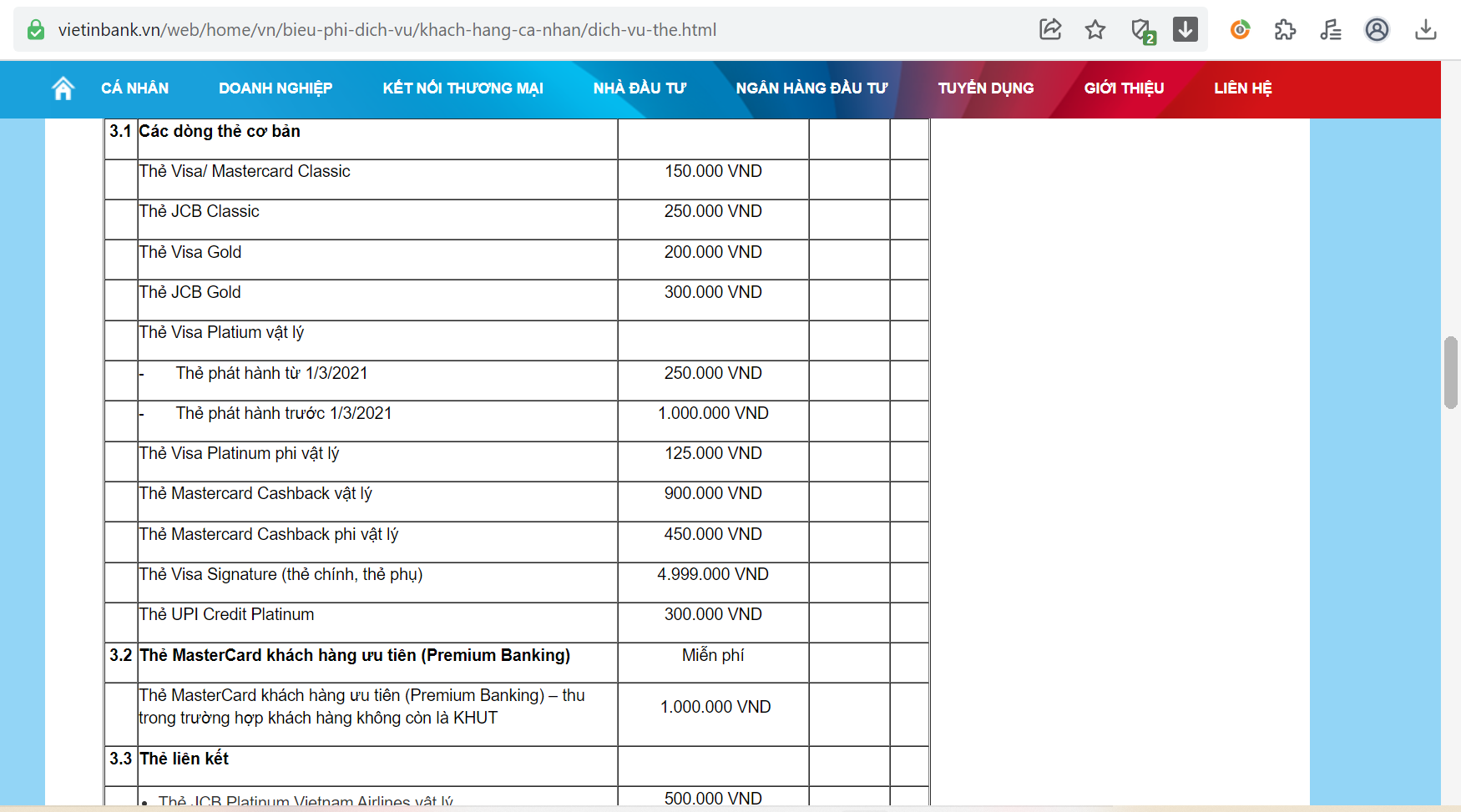Image resolution: width=1461 pixels, height=812 pixels.
Task: Click the download manager extension arrow icon
Action: [x=1185, y=29]
